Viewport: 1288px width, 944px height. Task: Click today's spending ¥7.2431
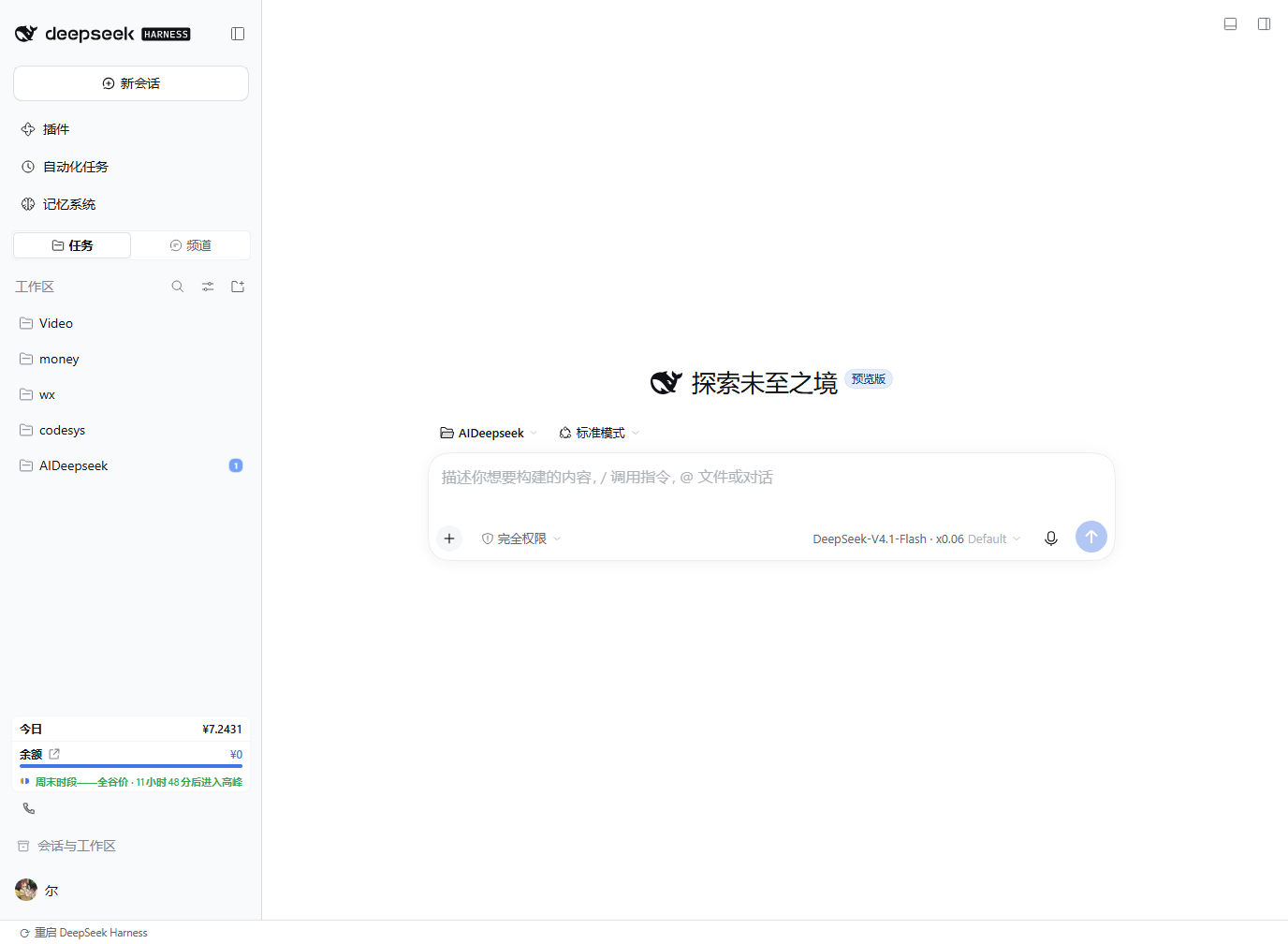[222, 730]
